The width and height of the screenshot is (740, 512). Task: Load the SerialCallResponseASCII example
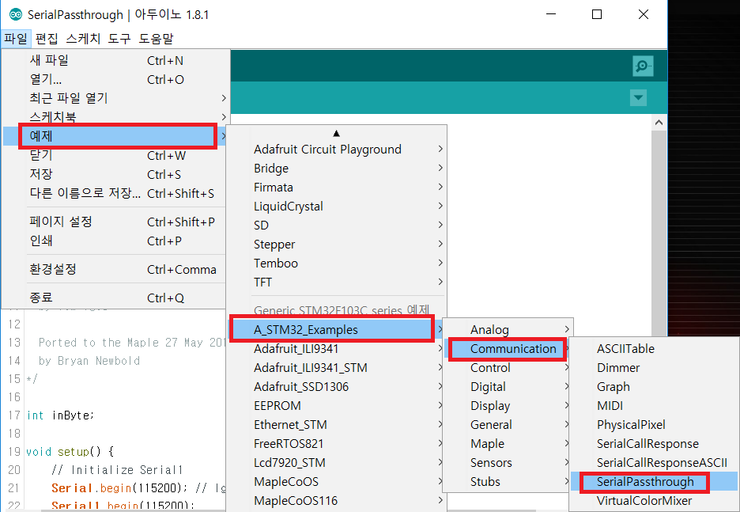click(x=655, y=462)
